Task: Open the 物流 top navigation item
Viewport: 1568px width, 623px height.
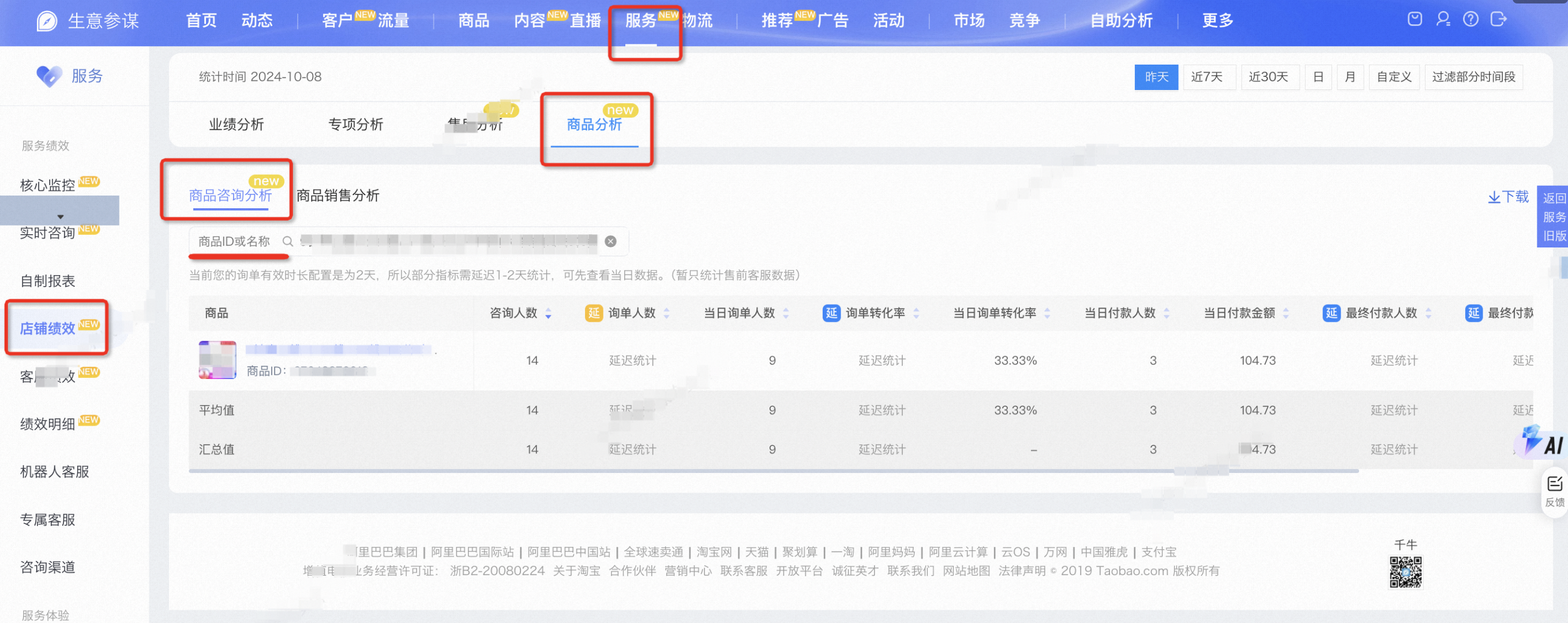Action: [697, 21]
